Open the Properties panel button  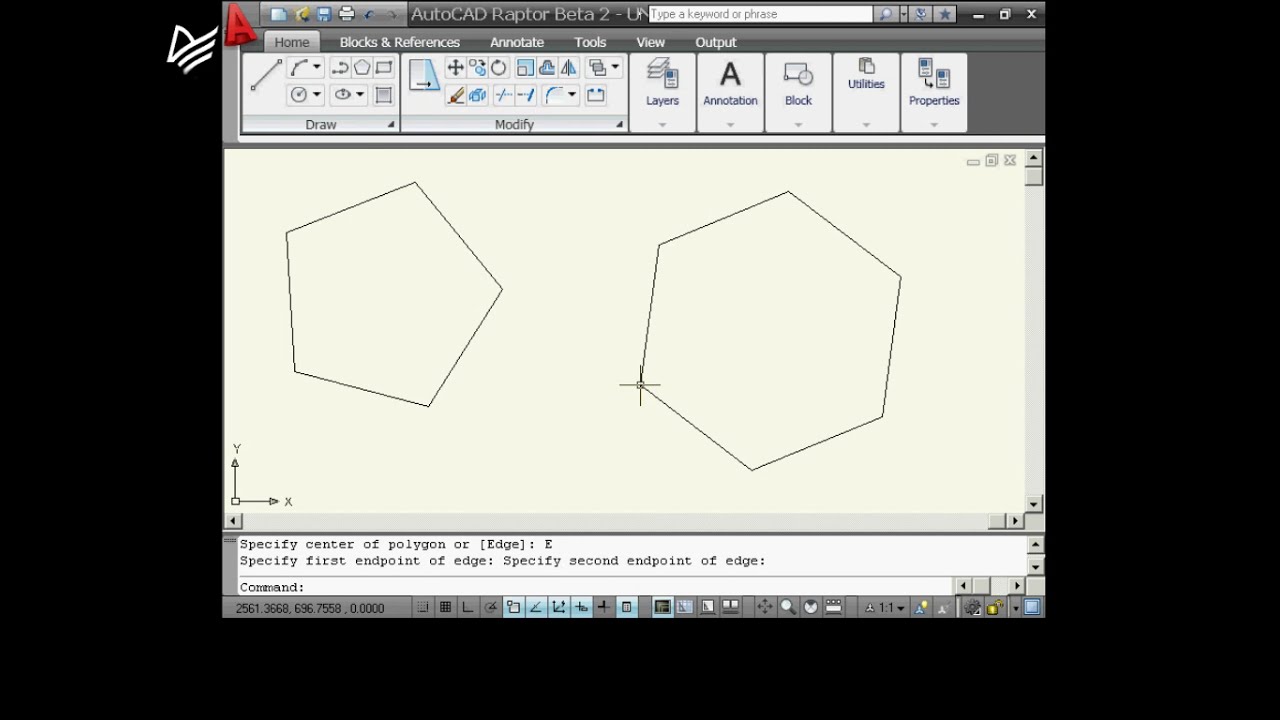pyautogui.click(x=934, y=83)
